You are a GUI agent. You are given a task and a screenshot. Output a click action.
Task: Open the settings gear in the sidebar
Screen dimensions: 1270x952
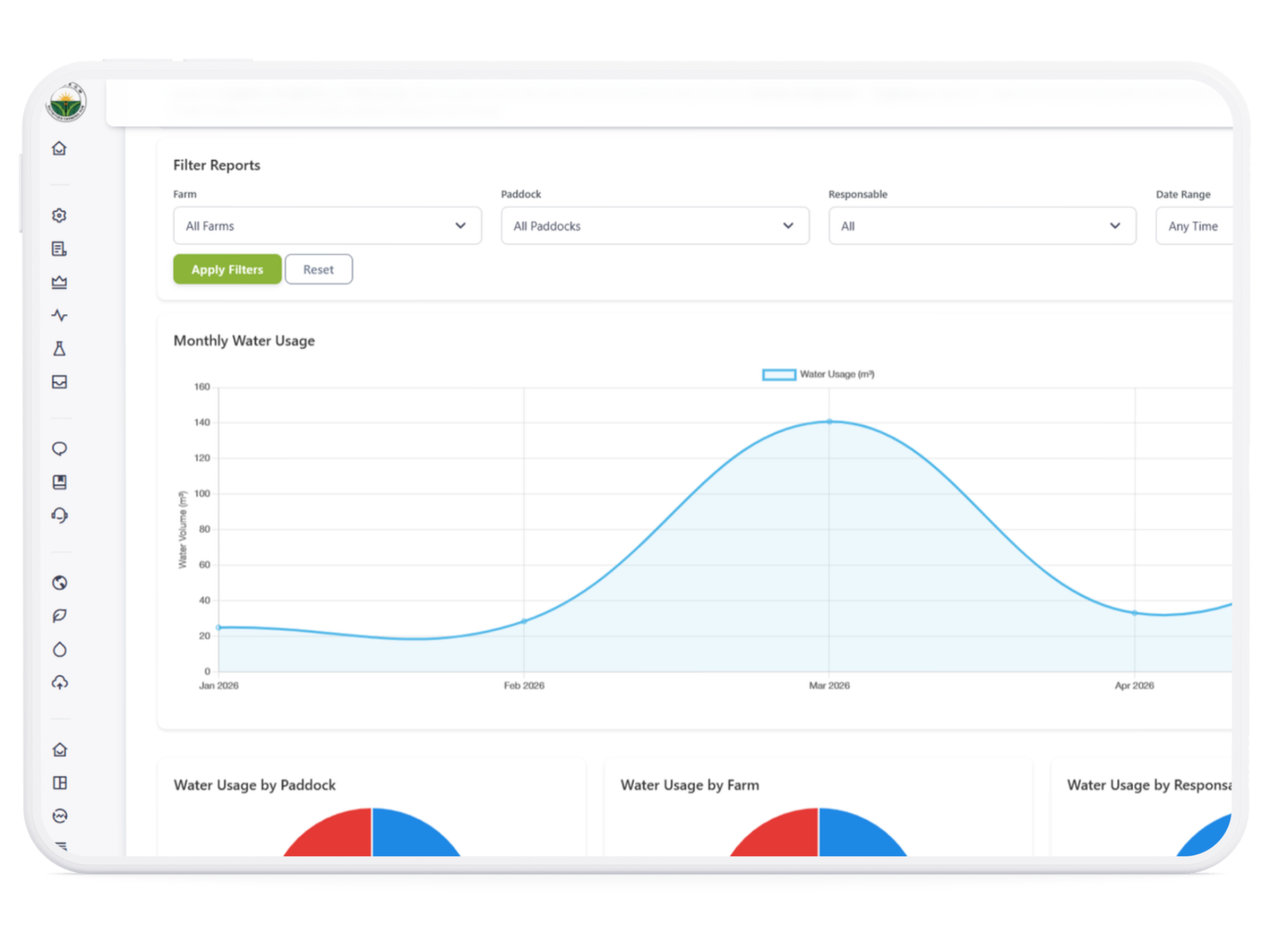[x=59, y=215]
